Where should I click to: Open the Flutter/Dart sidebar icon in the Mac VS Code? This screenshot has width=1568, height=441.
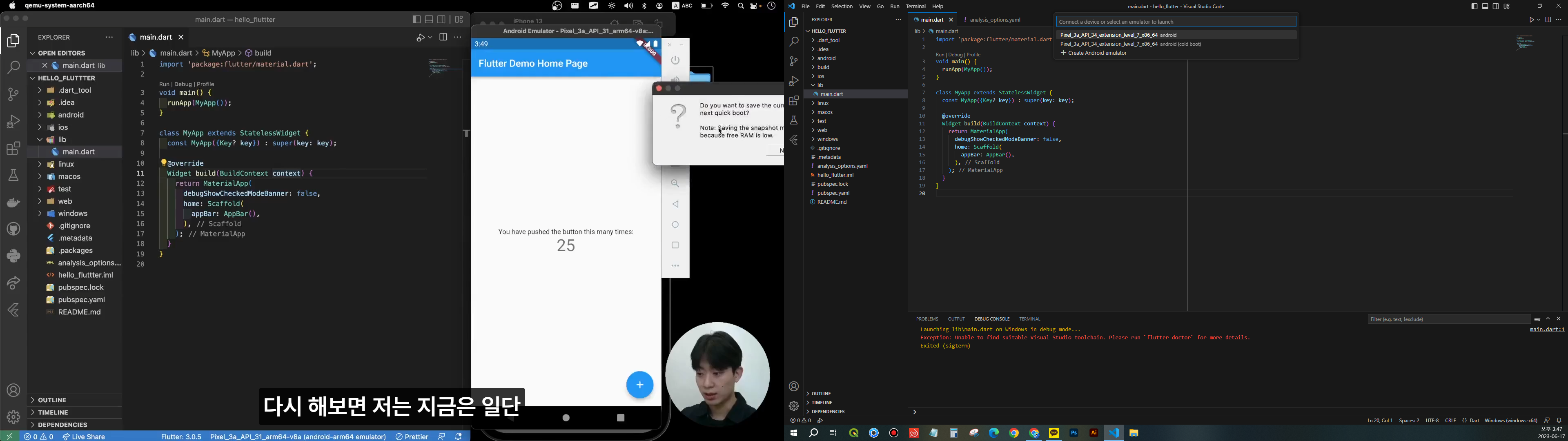coord(13,311)
